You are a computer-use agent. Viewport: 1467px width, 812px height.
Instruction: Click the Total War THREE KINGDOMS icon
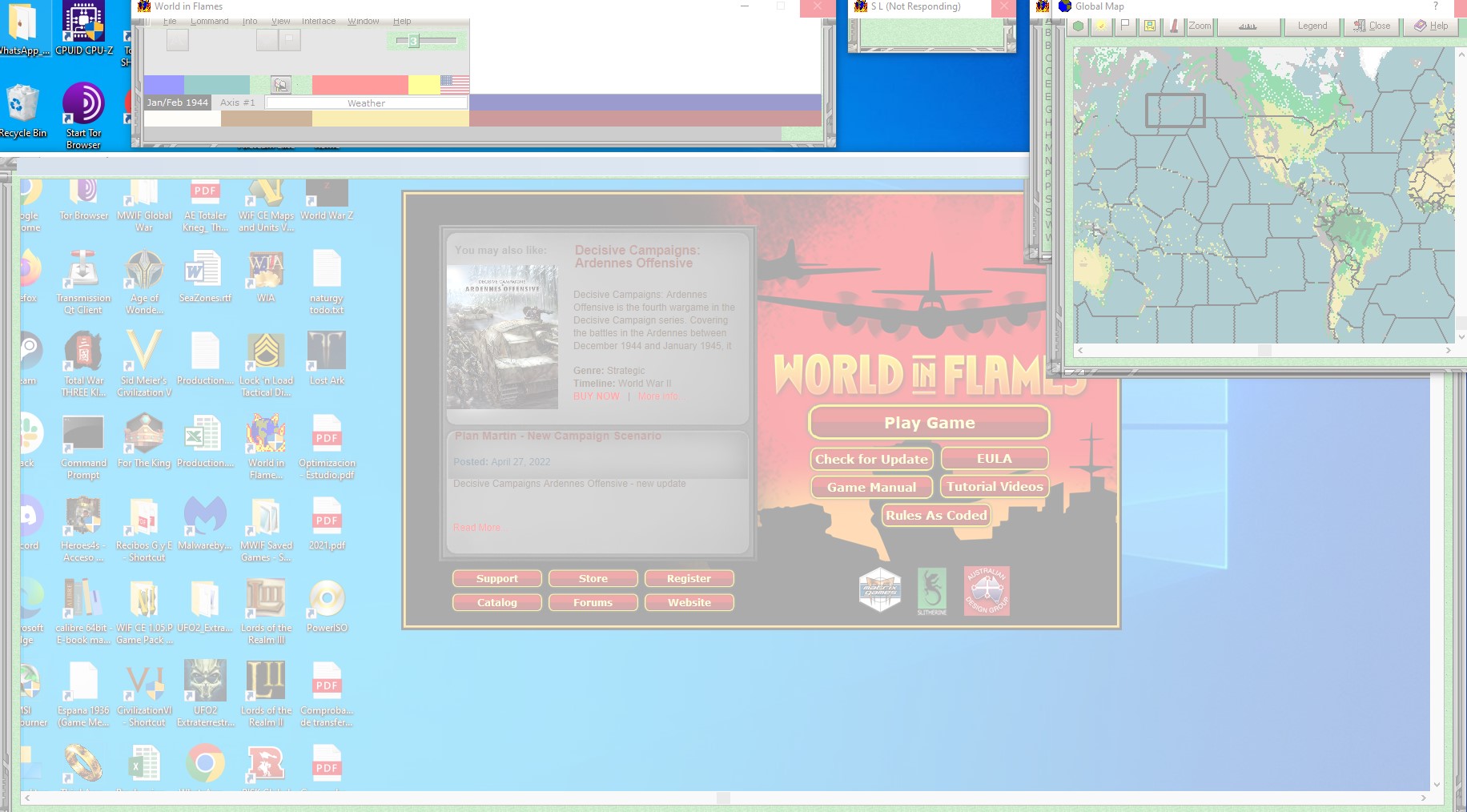[83, 365]
